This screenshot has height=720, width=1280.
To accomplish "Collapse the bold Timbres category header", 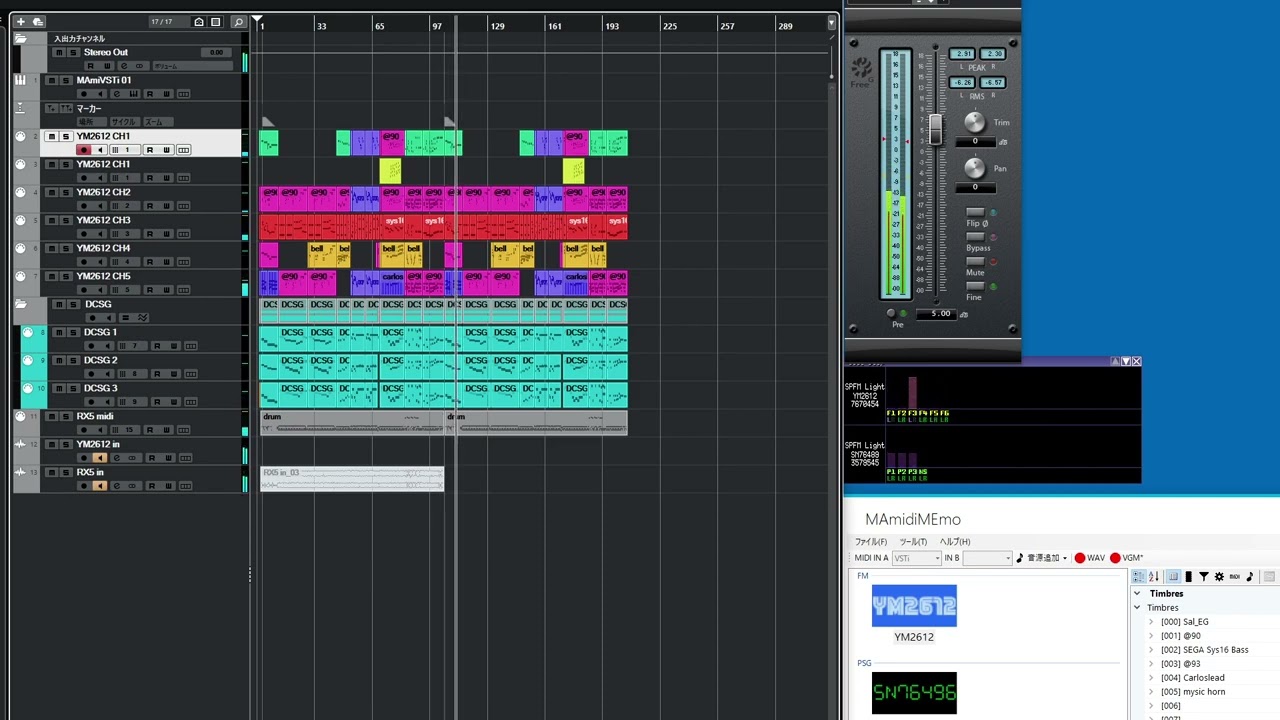I will click(1137, 594).
